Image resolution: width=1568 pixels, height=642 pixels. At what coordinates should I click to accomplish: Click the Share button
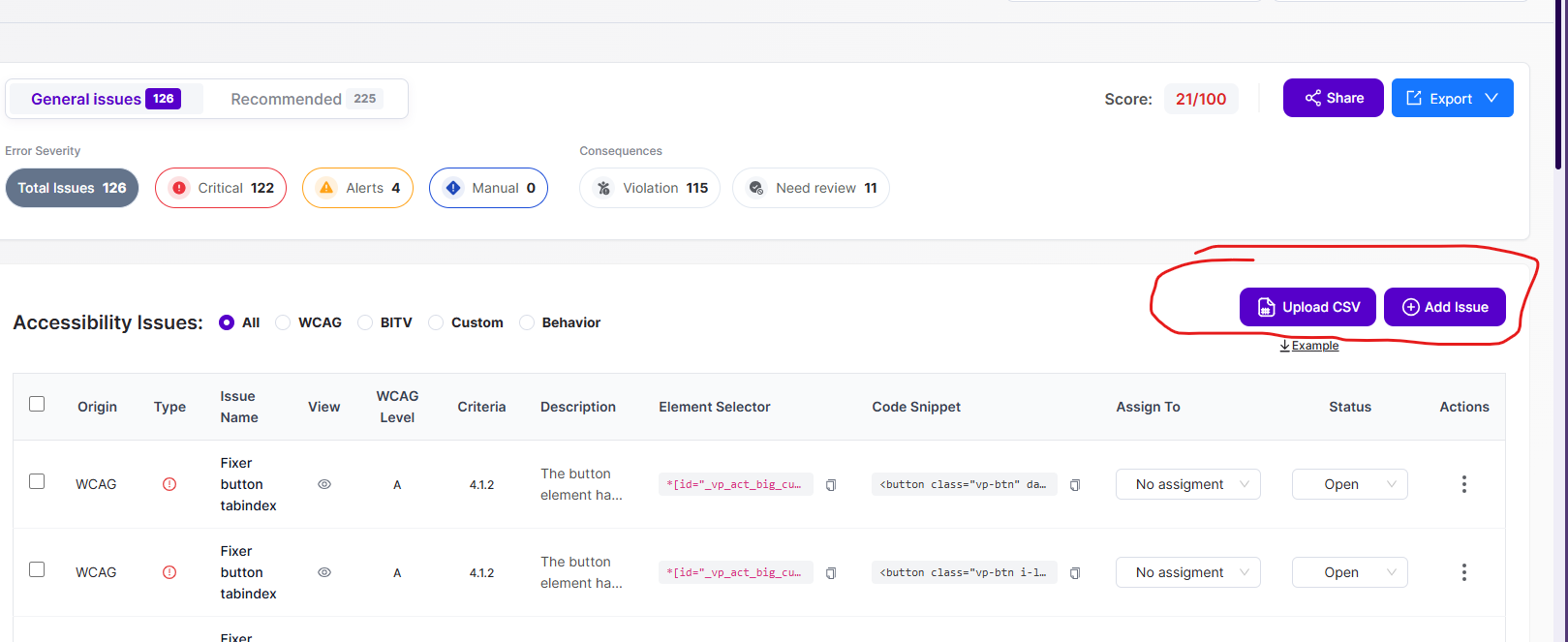click(x=1334, y=98)
